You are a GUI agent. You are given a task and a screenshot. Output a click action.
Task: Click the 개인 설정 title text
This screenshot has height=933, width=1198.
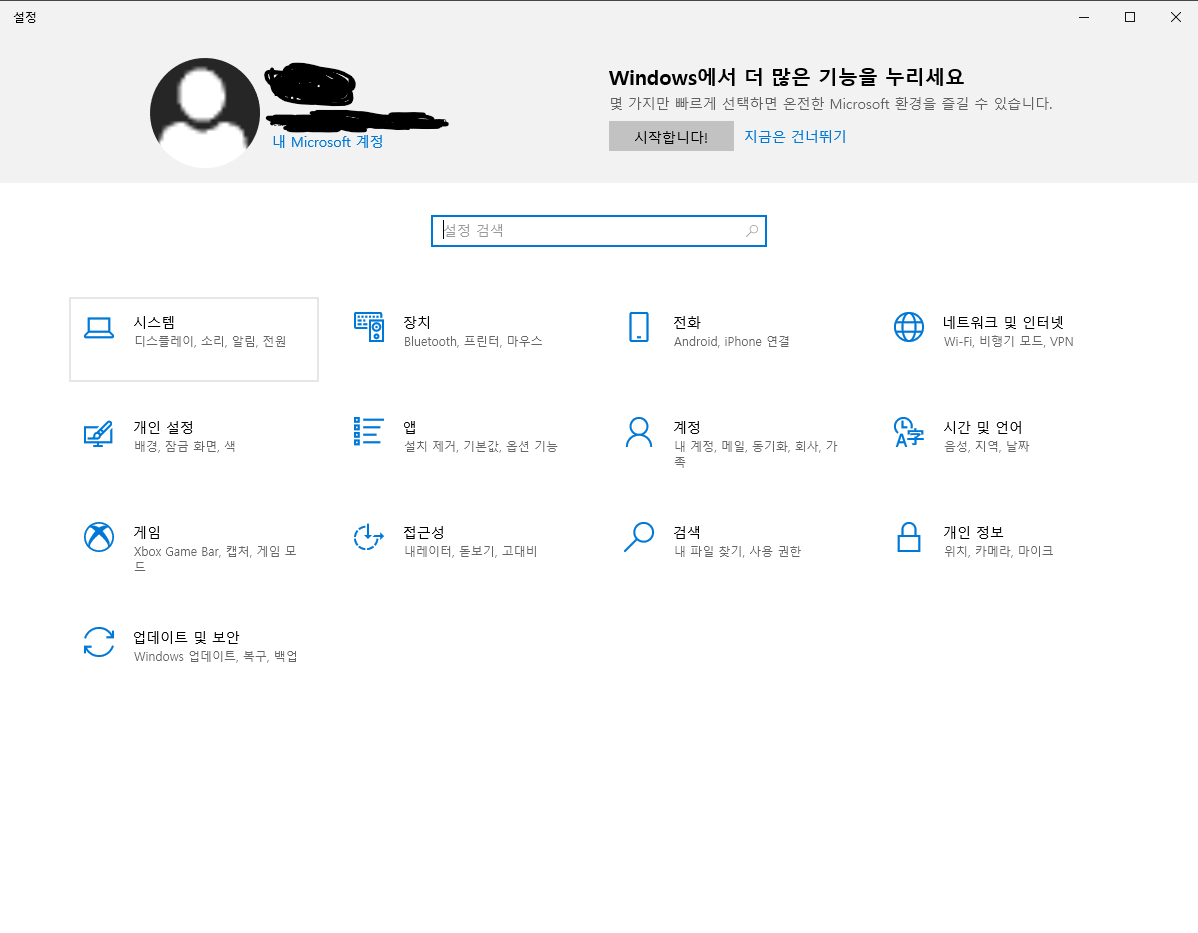pos(164,427)
